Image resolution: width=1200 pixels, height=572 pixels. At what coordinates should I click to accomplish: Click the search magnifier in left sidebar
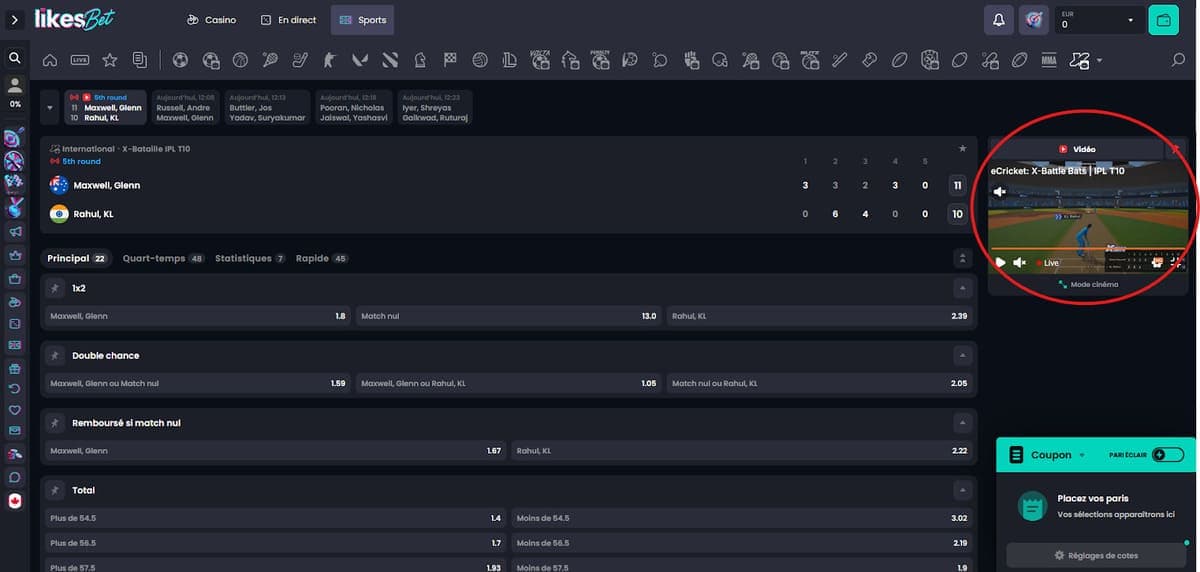click(15, 58)
